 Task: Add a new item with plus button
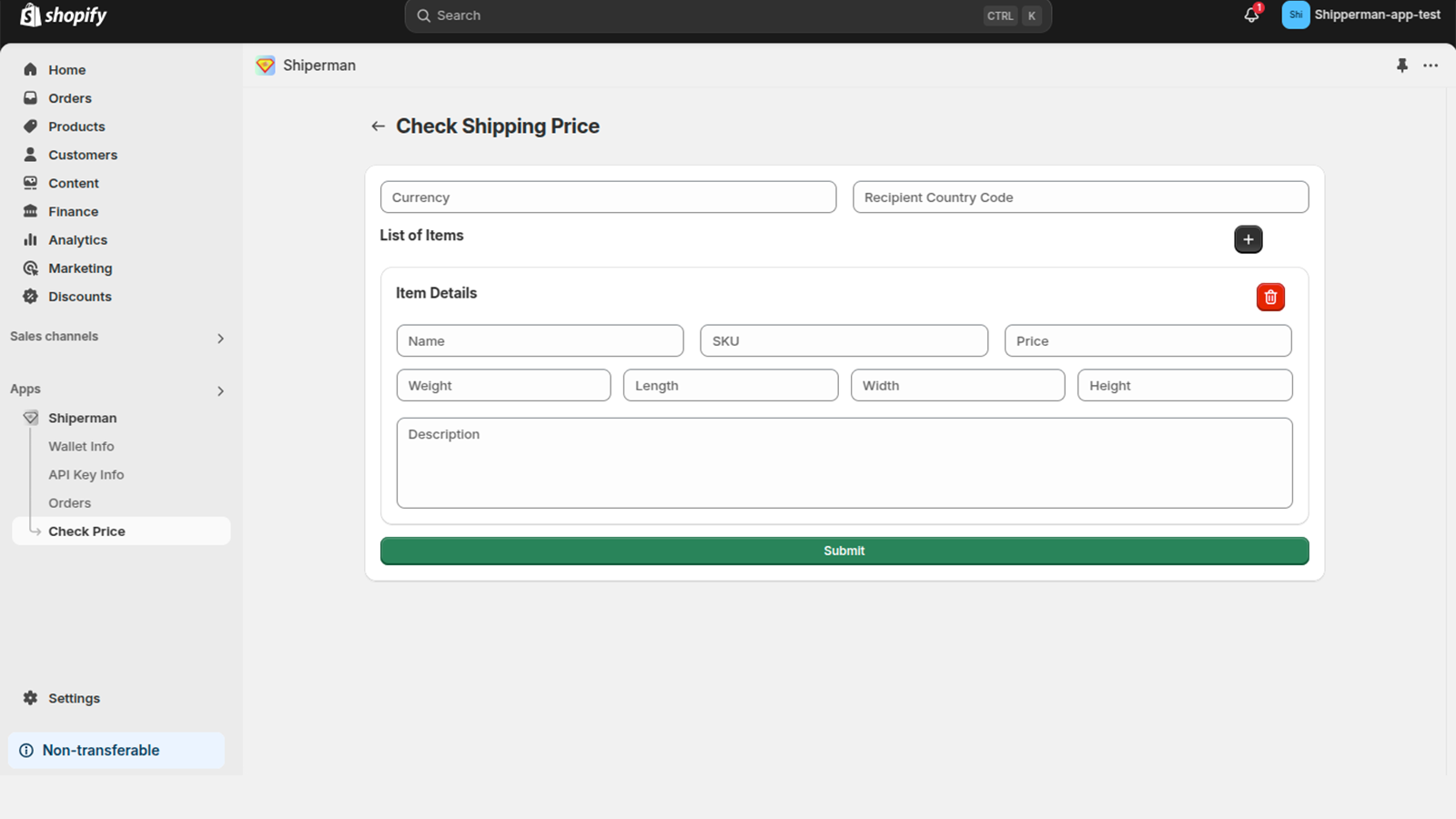pyautogui.click(x=1248, y=239)
